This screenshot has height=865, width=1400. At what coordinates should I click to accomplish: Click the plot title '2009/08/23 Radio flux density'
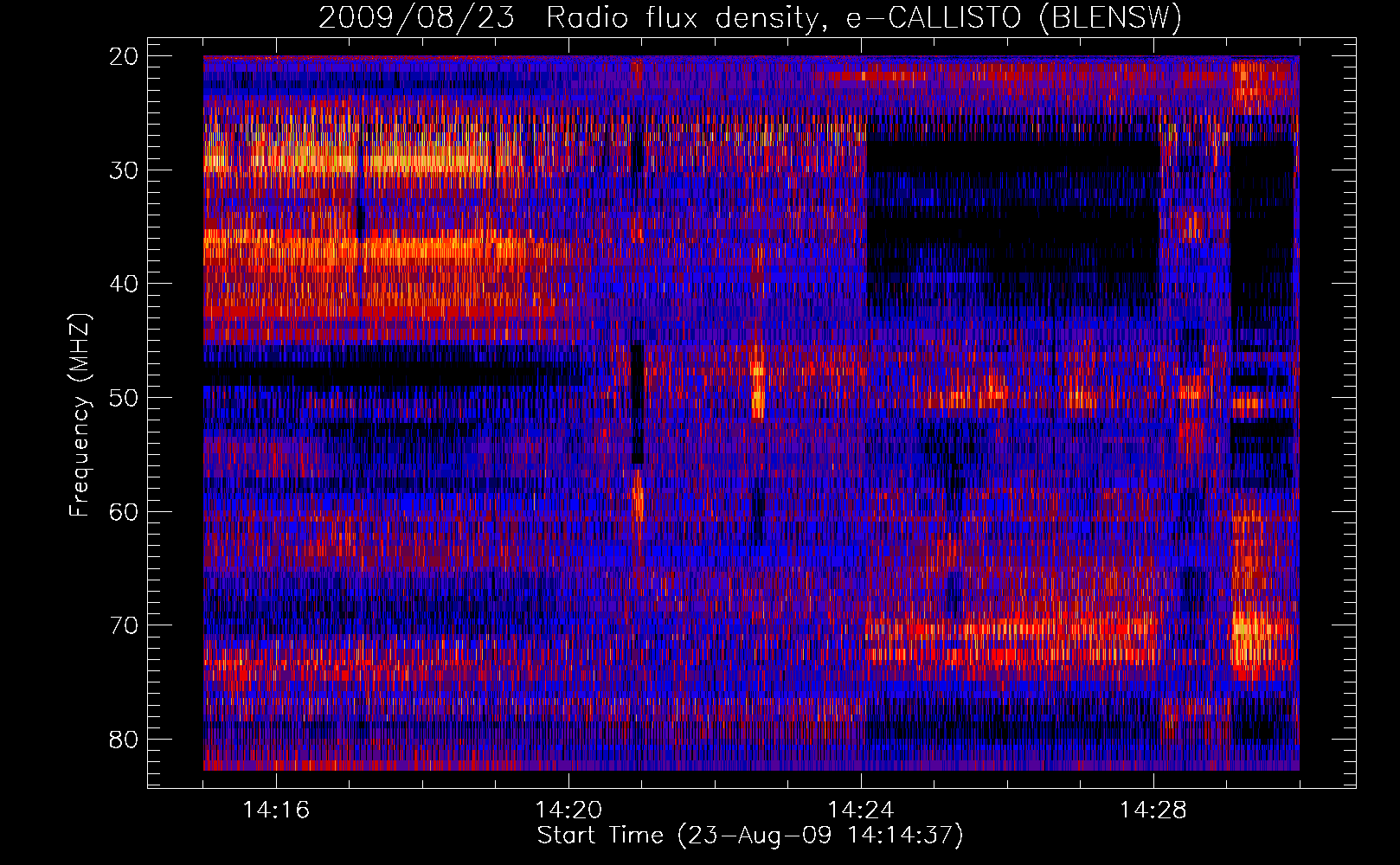click(750, 18)
